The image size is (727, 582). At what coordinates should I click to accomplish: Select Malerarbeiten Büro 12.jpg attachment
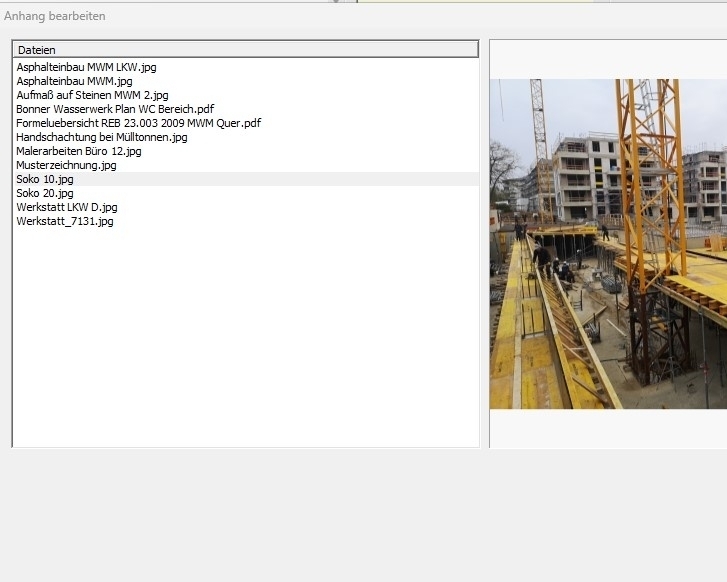[78, 151]
